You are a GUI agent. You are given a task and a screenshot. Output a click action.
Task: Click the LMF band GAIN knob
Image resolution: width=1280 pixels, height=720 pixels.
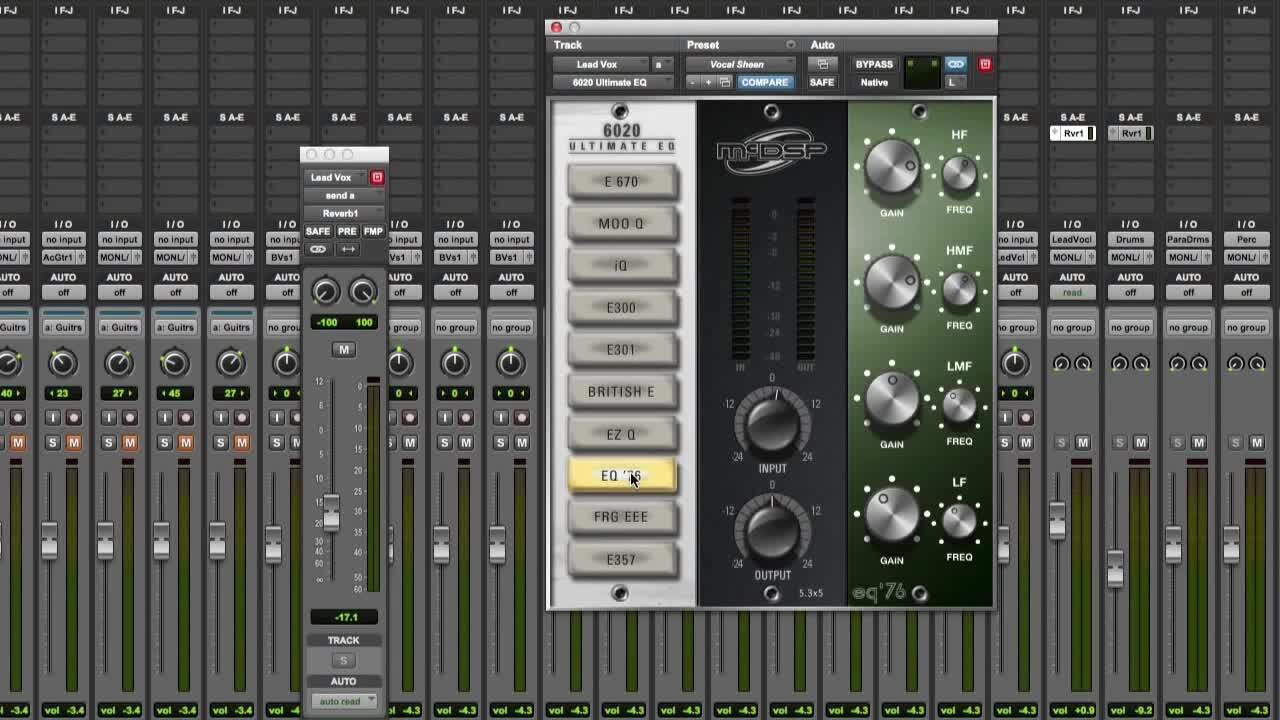(x=891, y=400)
